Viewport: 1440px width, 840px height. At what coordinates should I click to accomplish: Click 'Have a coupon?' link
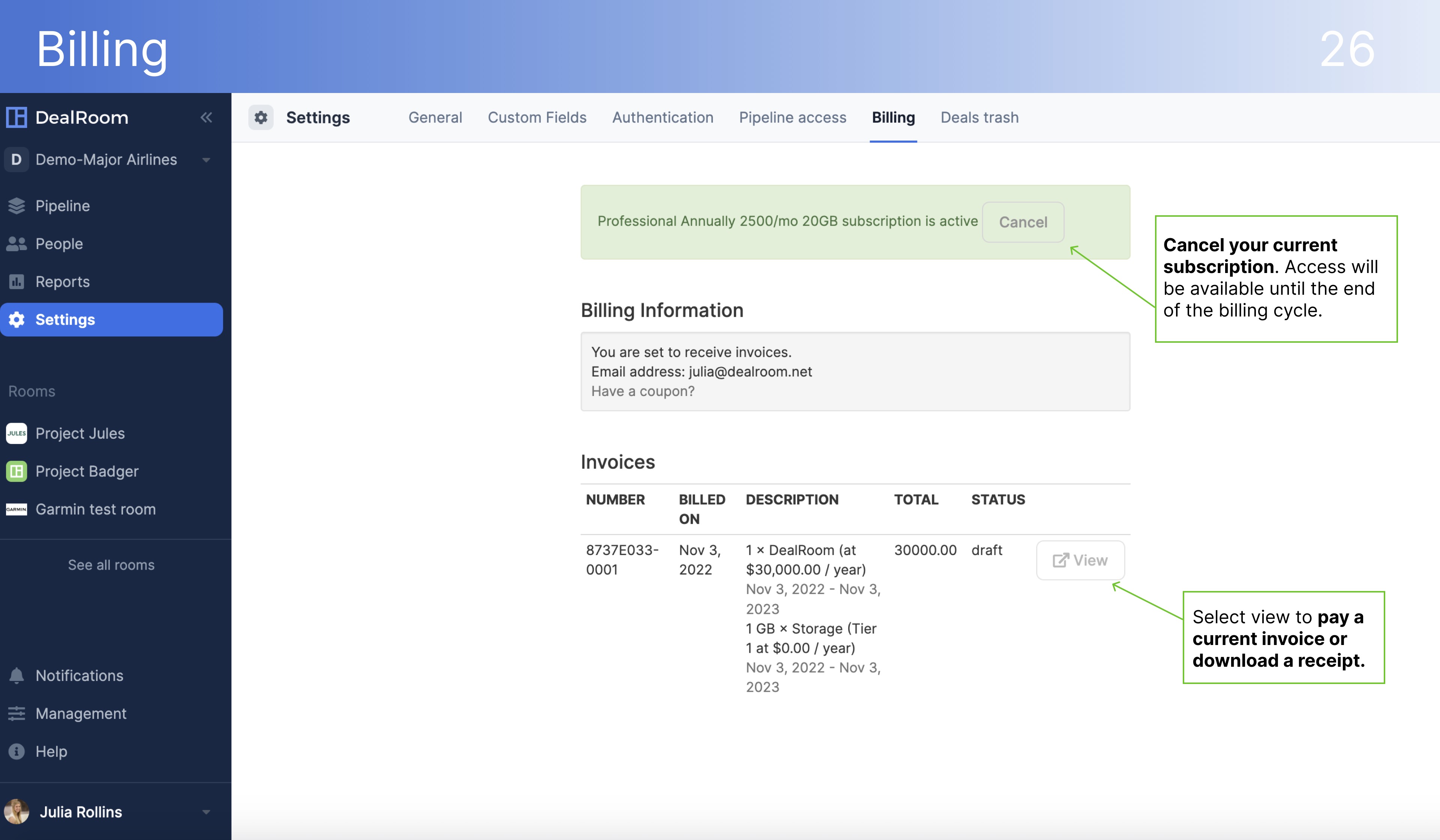click(x=643, y=391)
